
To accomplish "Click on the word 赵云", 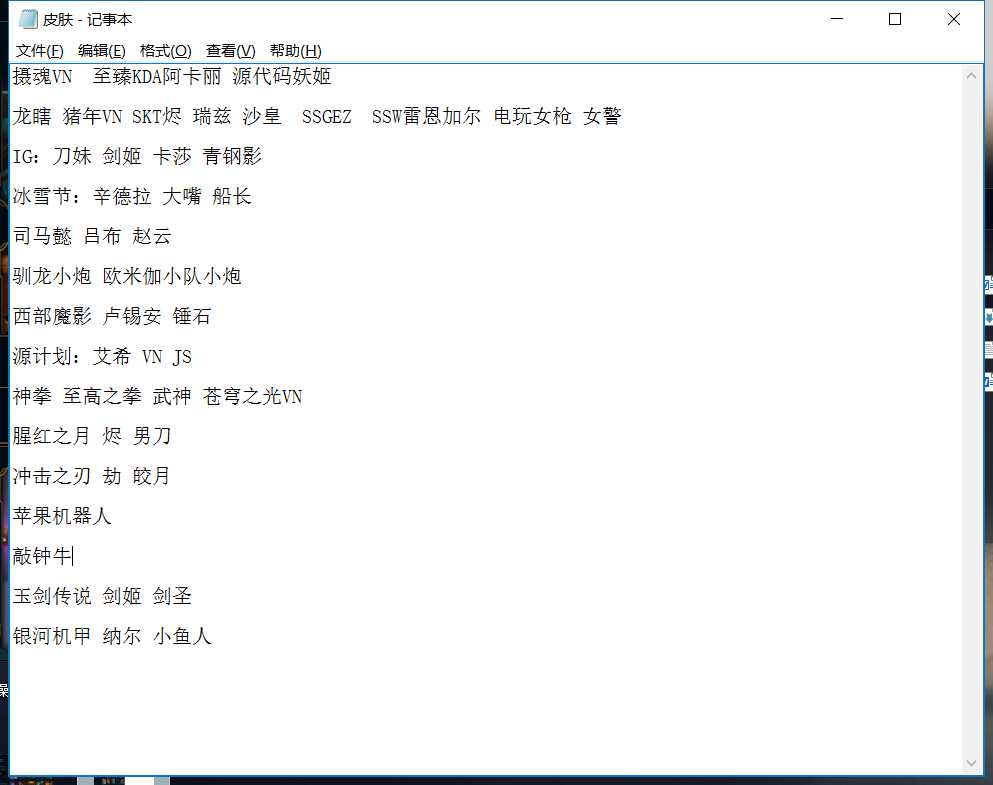I will coord(152,236).
